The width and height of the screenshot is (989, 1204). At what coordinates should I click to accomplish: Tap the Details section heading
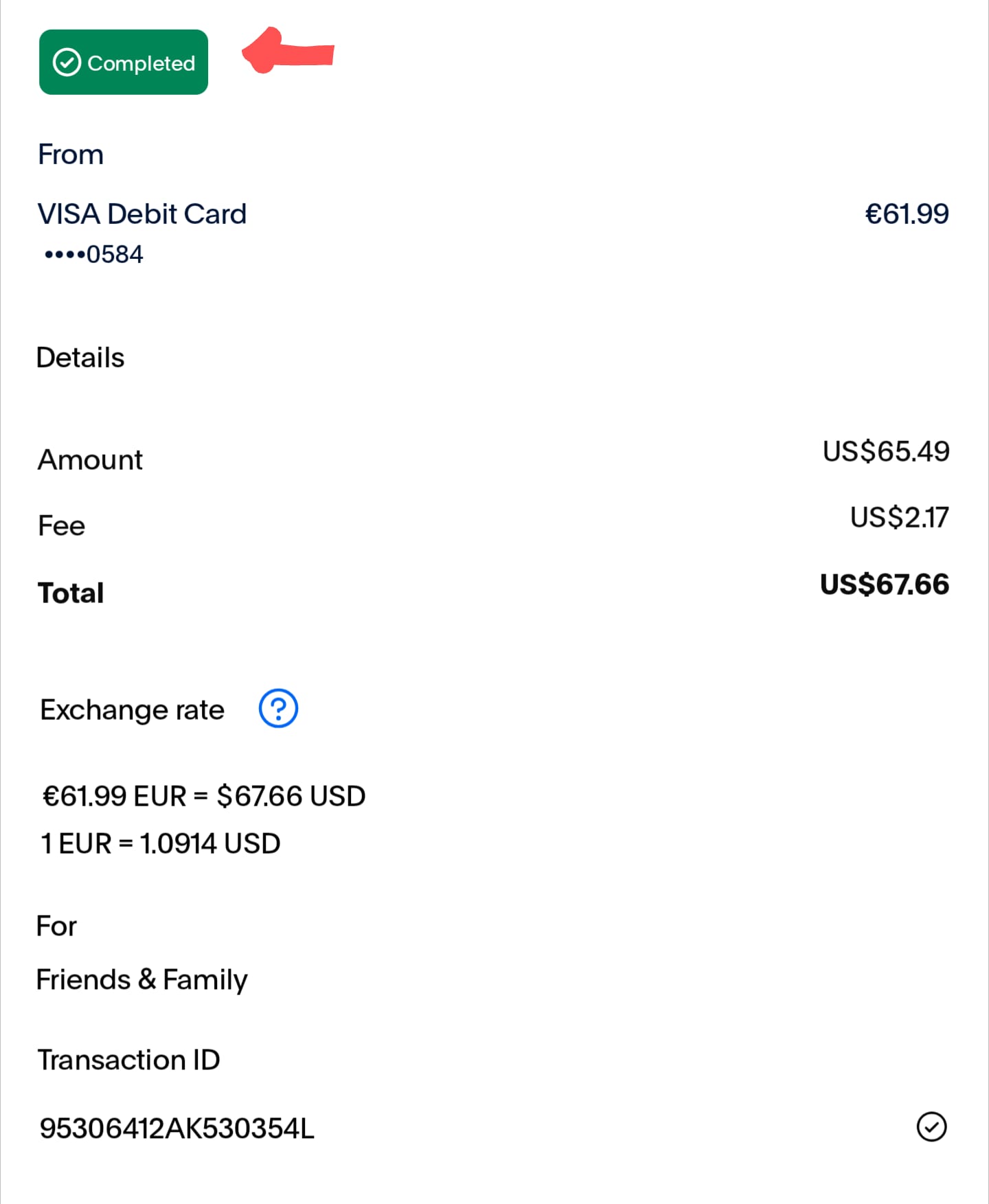click(80, 358)
